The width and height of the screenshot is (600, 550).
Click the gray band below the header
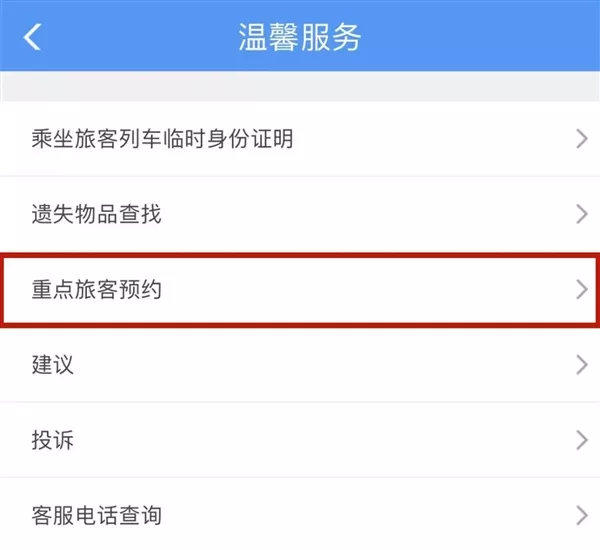(300, 86)
